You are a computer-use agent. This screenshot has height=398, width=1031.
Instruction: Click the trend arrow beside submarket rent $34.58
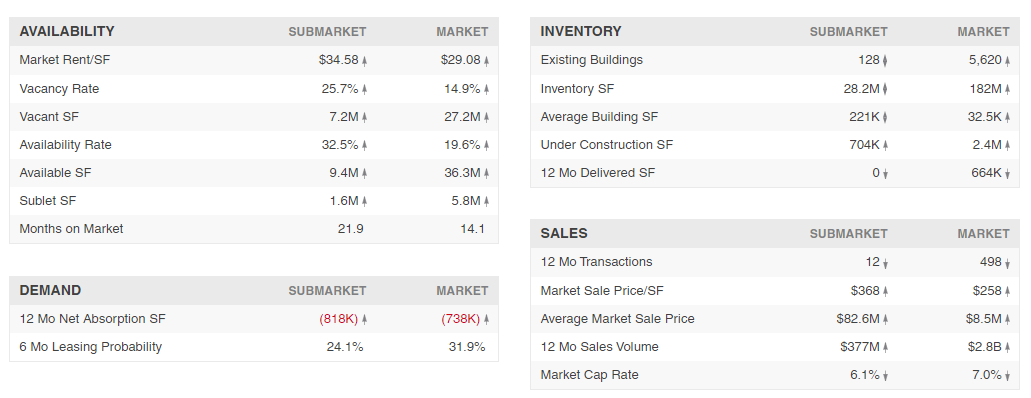pos(364,61)
